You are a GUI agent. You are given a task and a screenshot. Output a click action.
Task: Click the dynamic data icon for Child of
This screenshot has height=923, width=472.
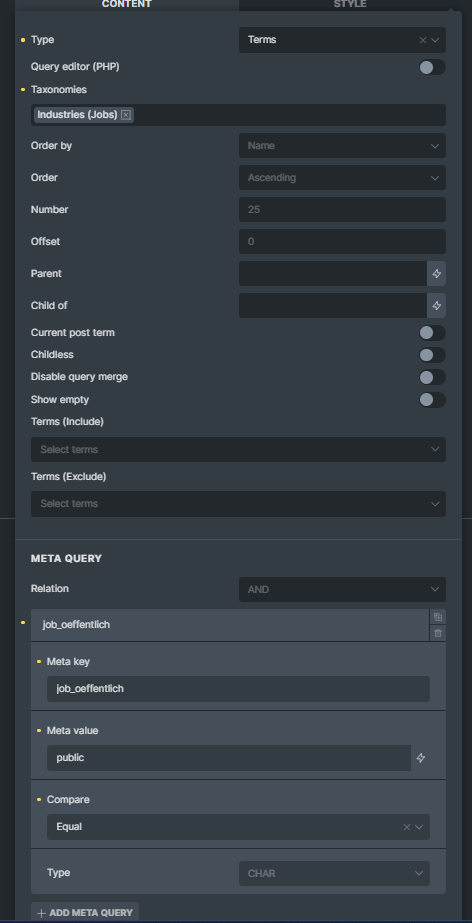437,306
